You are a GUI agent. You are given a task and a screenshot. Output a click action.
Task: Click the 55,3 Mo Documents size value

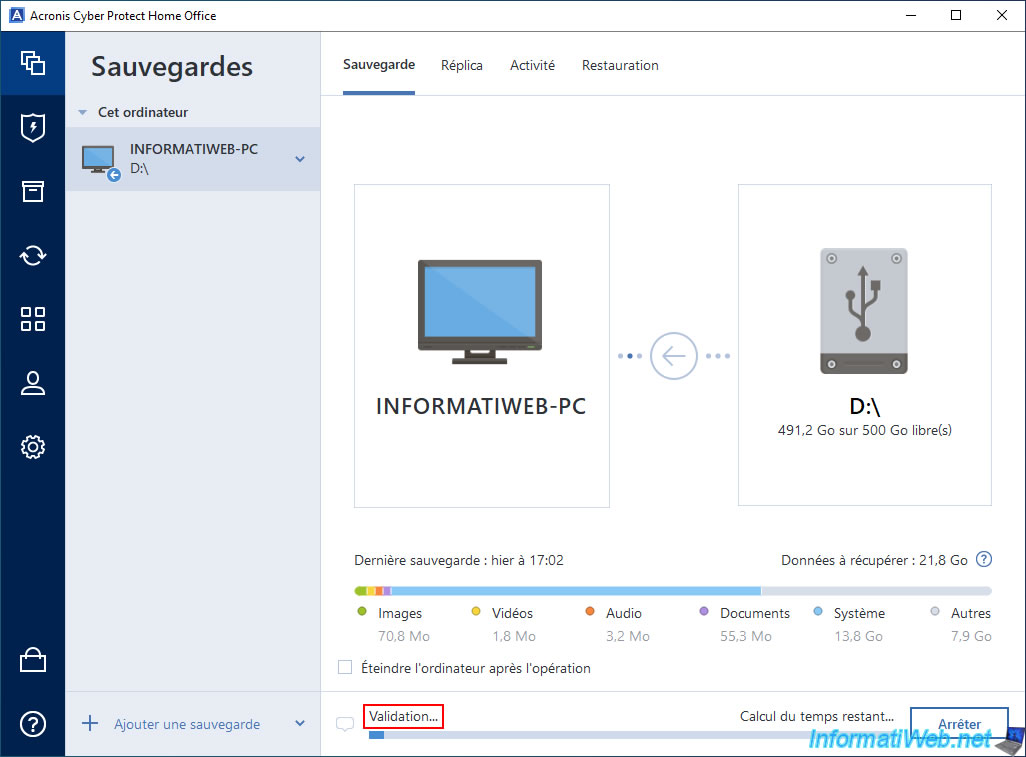(x=746, y=636)
